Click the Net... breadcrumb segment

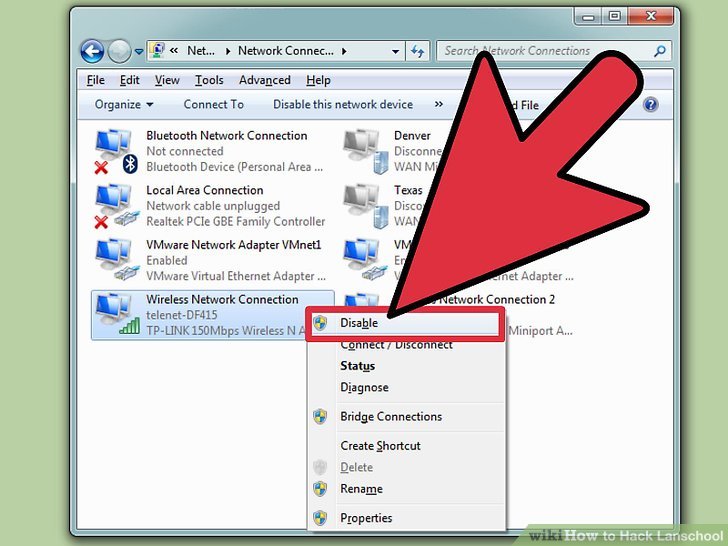pos(201,51)
